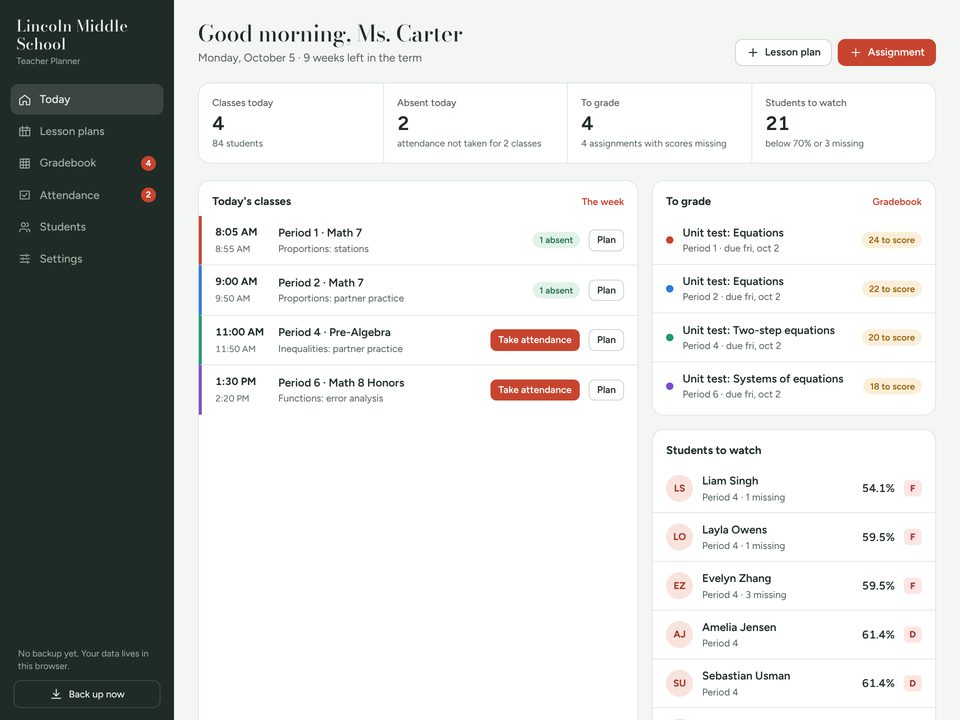Click the Gradebook badge showing 4

tap(148, 163)
